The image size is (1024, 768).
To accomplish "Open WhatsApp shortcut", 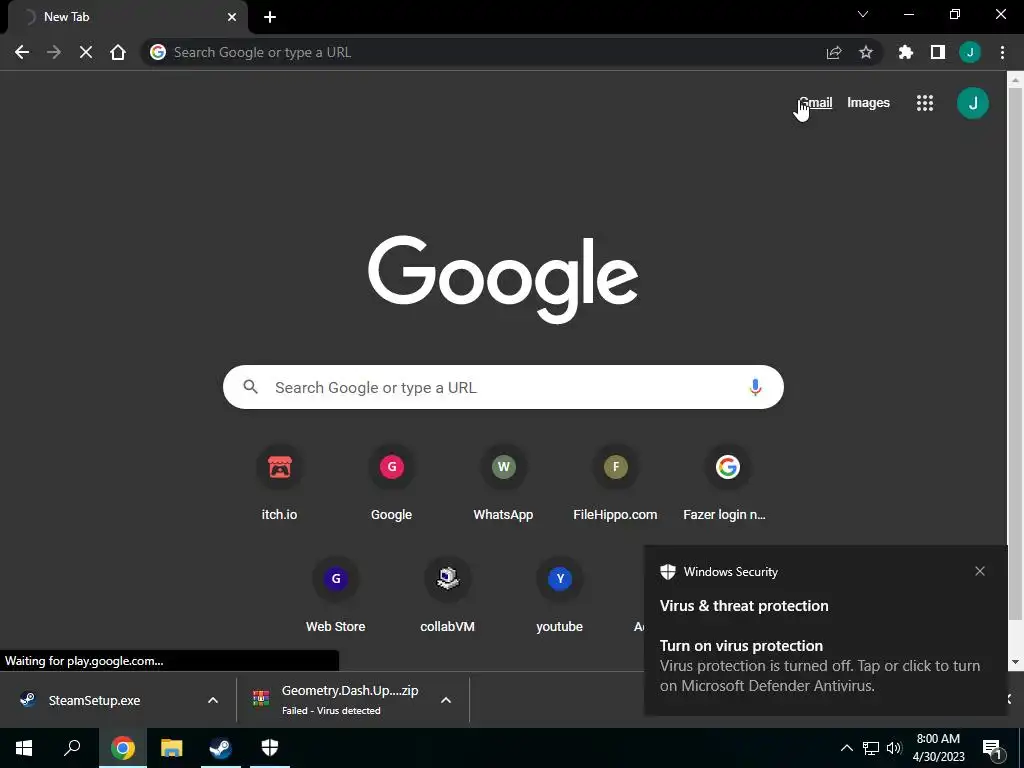I will tap(504, 482).
